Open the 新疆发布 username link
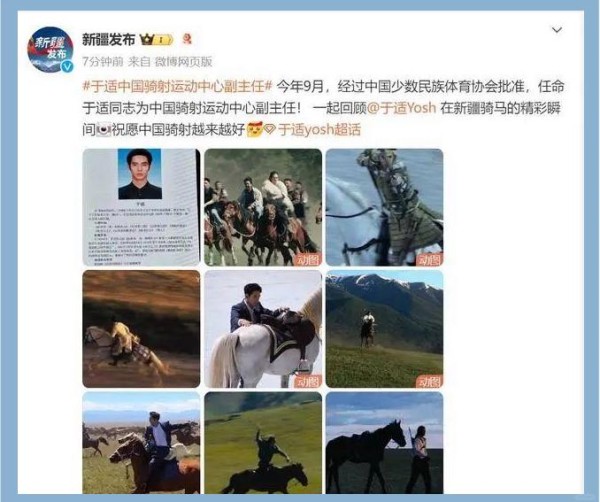This screenshot has height=502, width=600. (109, 39)
